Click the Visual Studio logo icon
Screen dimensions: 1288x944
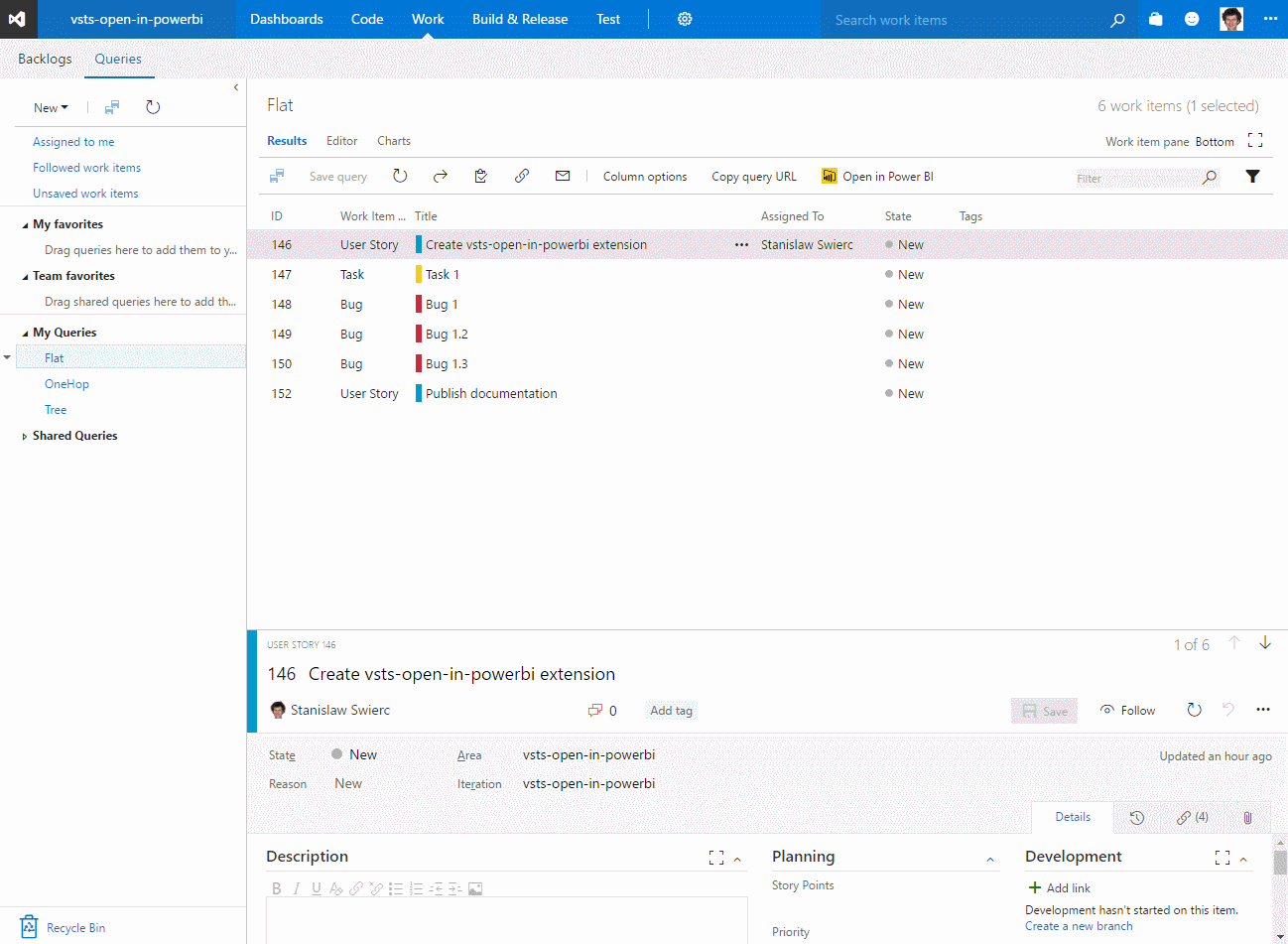click(x=17, y=19)
